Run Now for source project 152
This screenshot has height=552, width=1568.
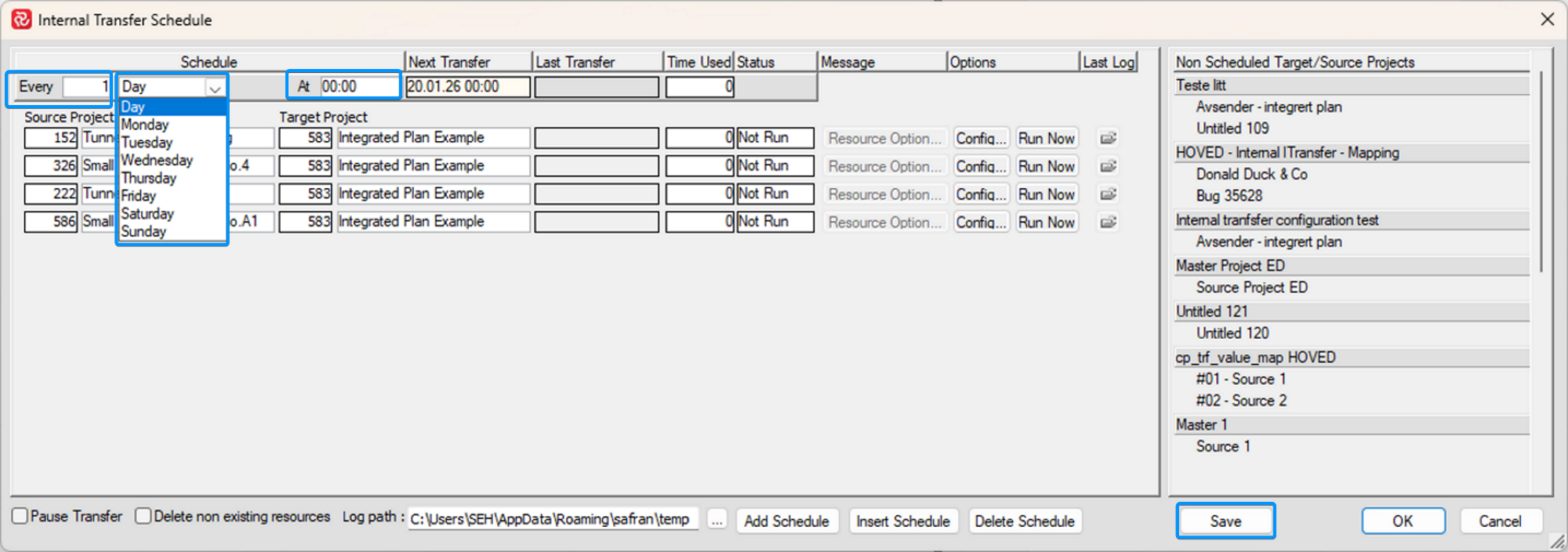point(1046,138)
